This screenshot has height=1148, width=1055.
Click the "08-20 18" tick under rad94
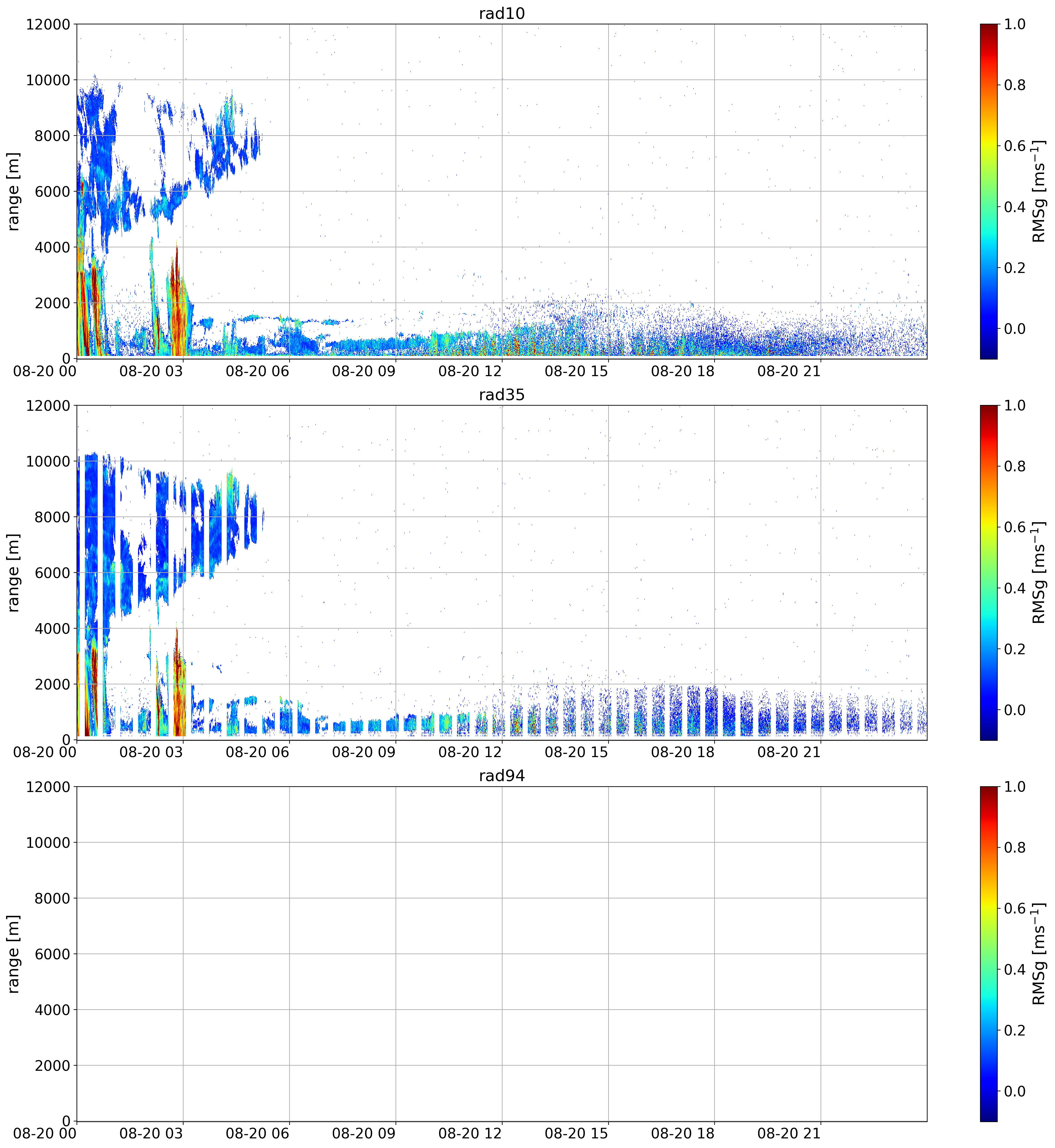pos(683,1134)
